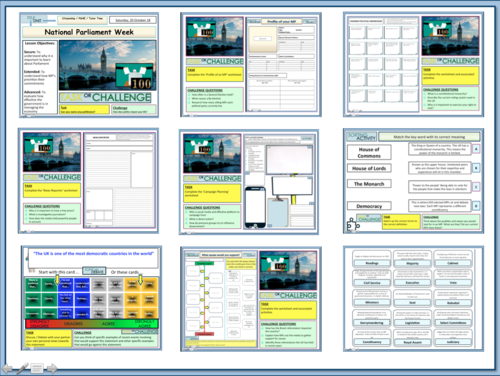Click the date field on title slide
500x376 pixels.
tap(133, 20)
